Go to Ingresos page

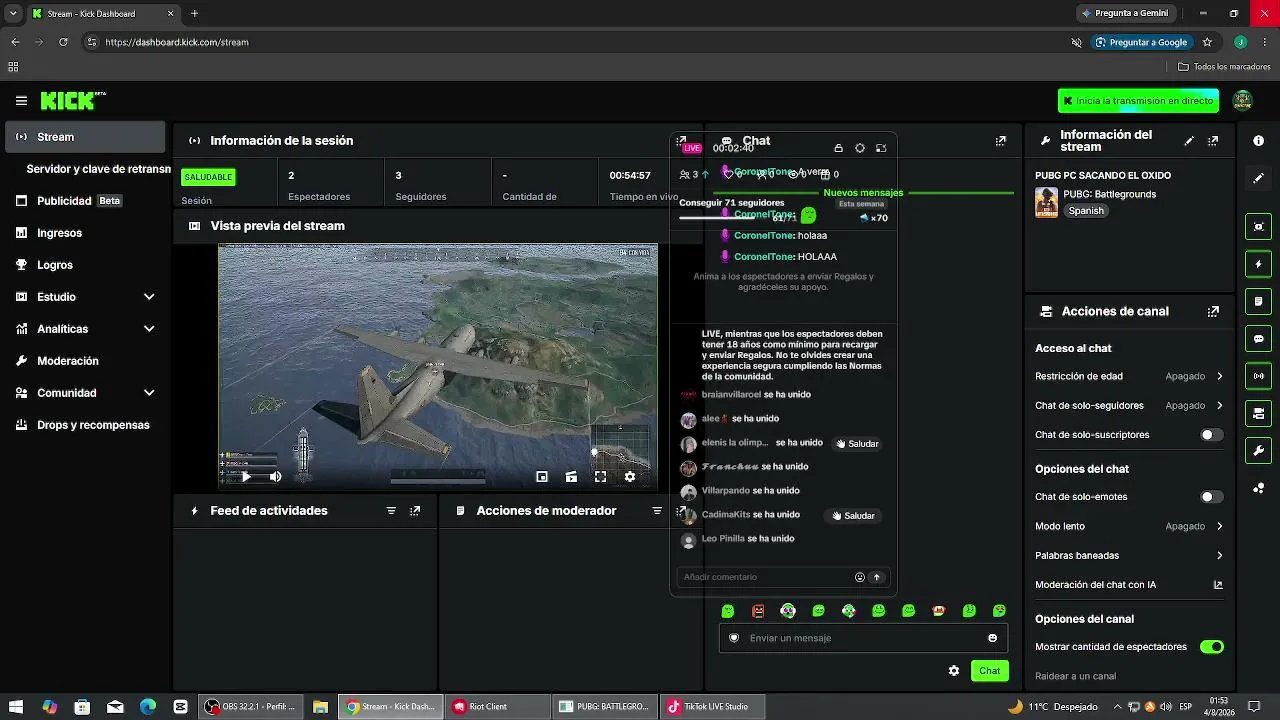coord(85,233)
